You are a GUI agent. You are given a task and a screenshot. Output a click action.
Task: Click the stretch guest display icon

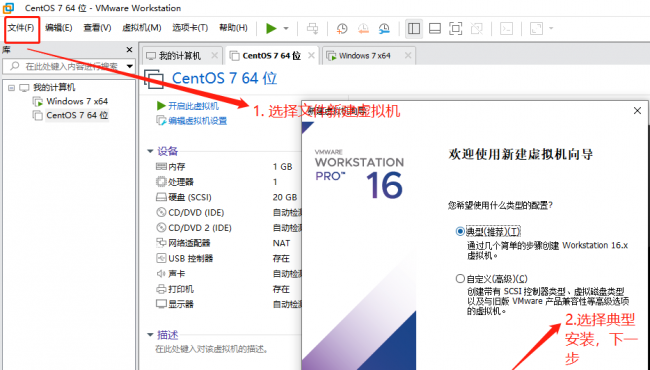click(x=536, y=28)
